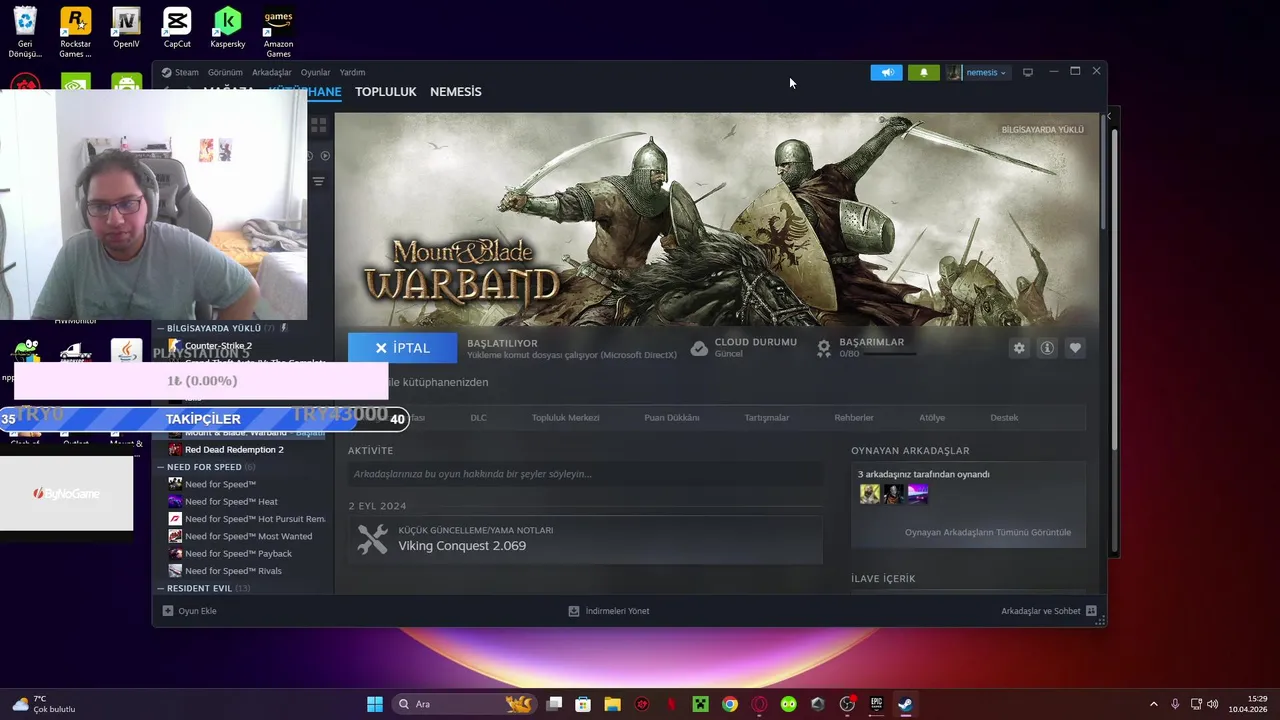The height and width of the screenshot is (720, 1280).
Task: Open the Destek support tab
Action: click(1004, 418)
